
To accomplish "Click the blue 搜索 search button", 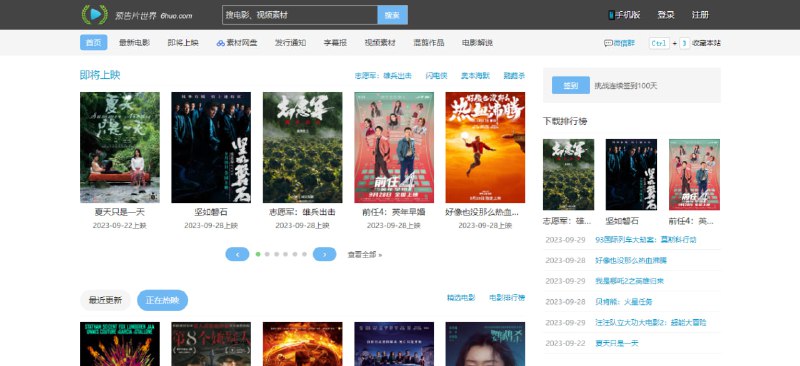I will coord(392,15).
